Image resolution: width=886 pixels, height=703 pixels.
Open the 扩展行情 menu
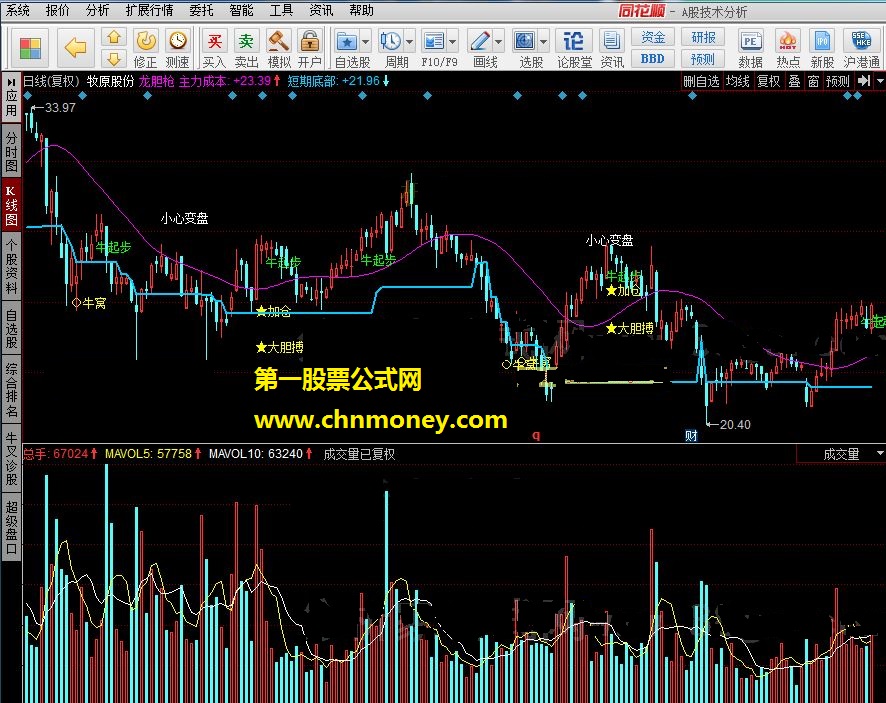149,10
